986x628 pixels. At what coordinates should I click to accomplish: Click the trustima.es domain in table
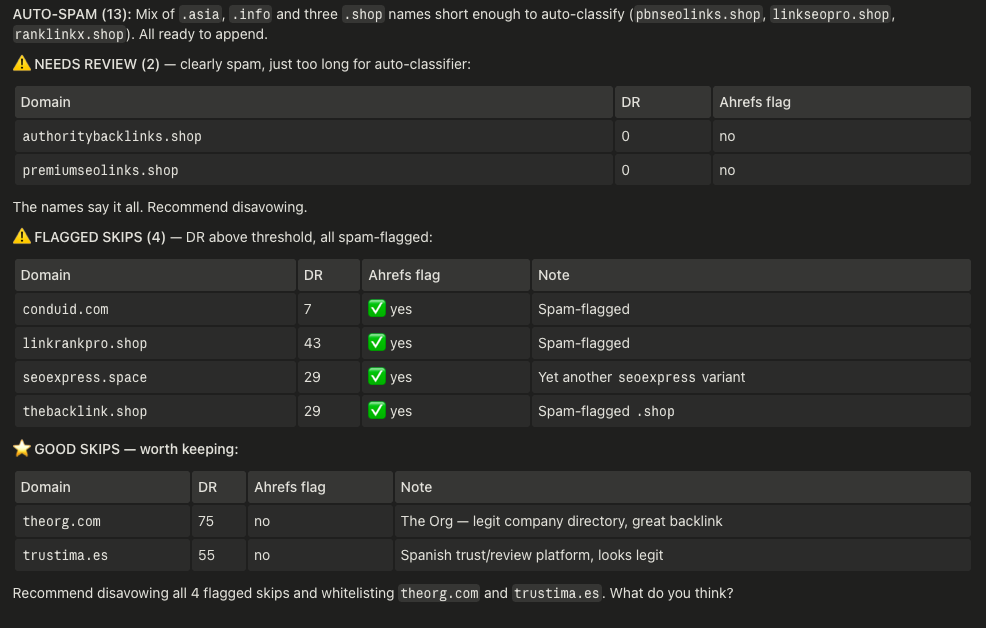65,555
